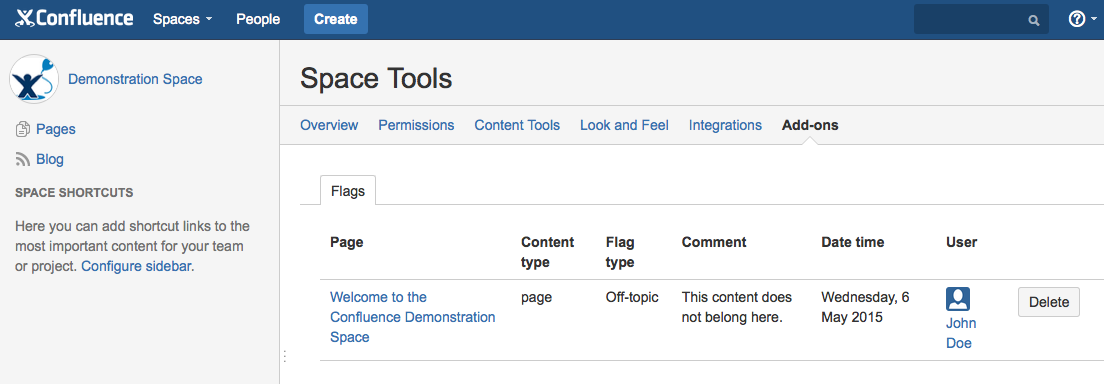
Task: Go to Pages in the sidebar
Action: [56, 129]
